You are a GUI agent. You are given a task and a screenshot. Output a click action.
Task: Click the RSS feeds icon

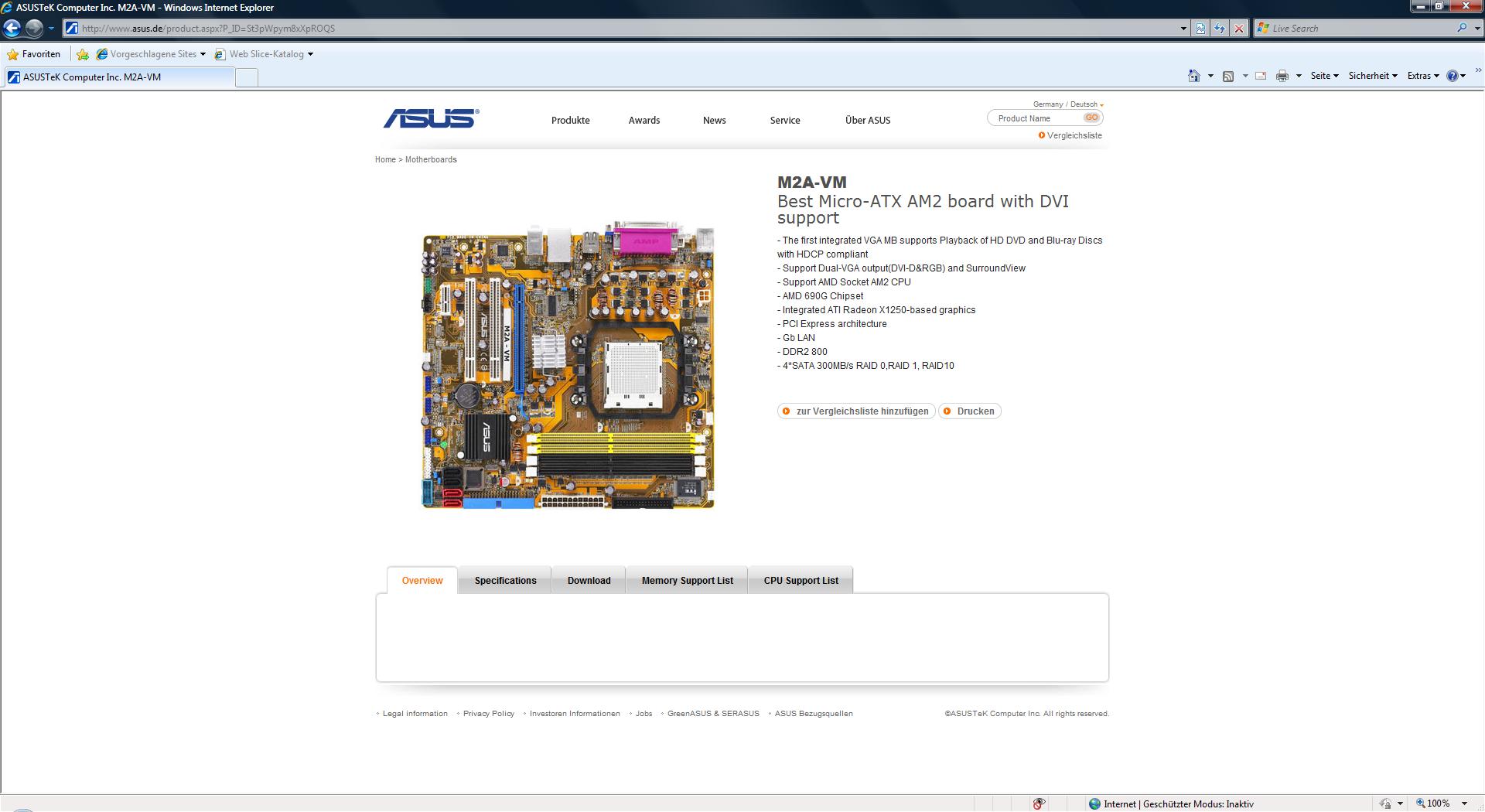pyautogui.click(x=1228, y=76)
